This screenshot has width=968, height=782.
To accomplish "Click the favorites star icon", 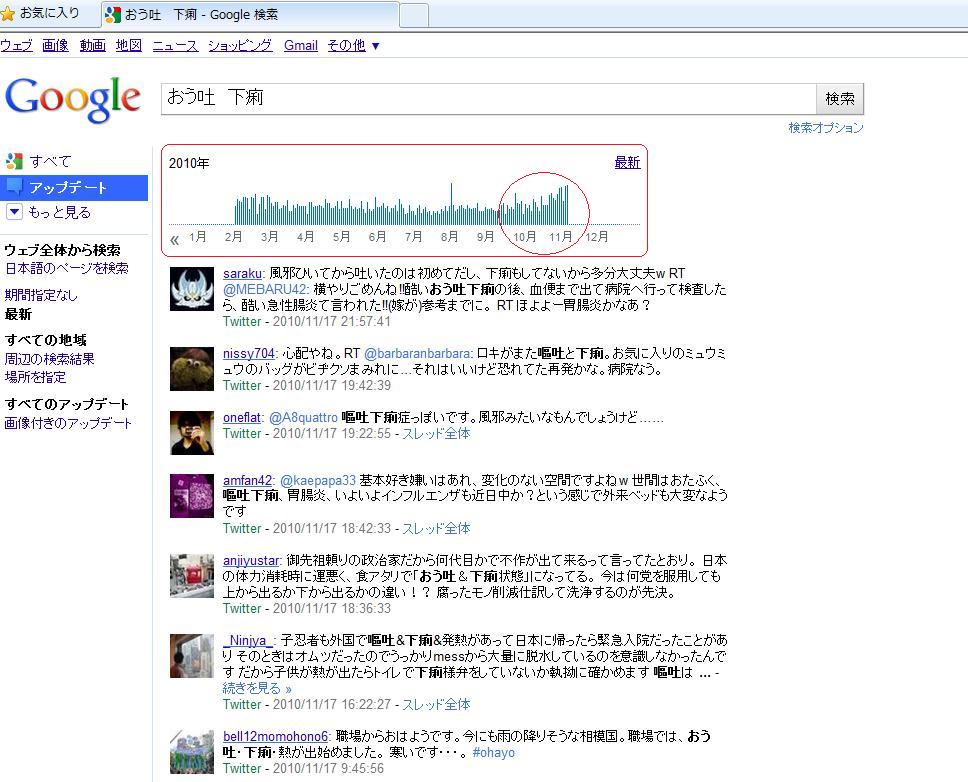I will click(7, 13).
